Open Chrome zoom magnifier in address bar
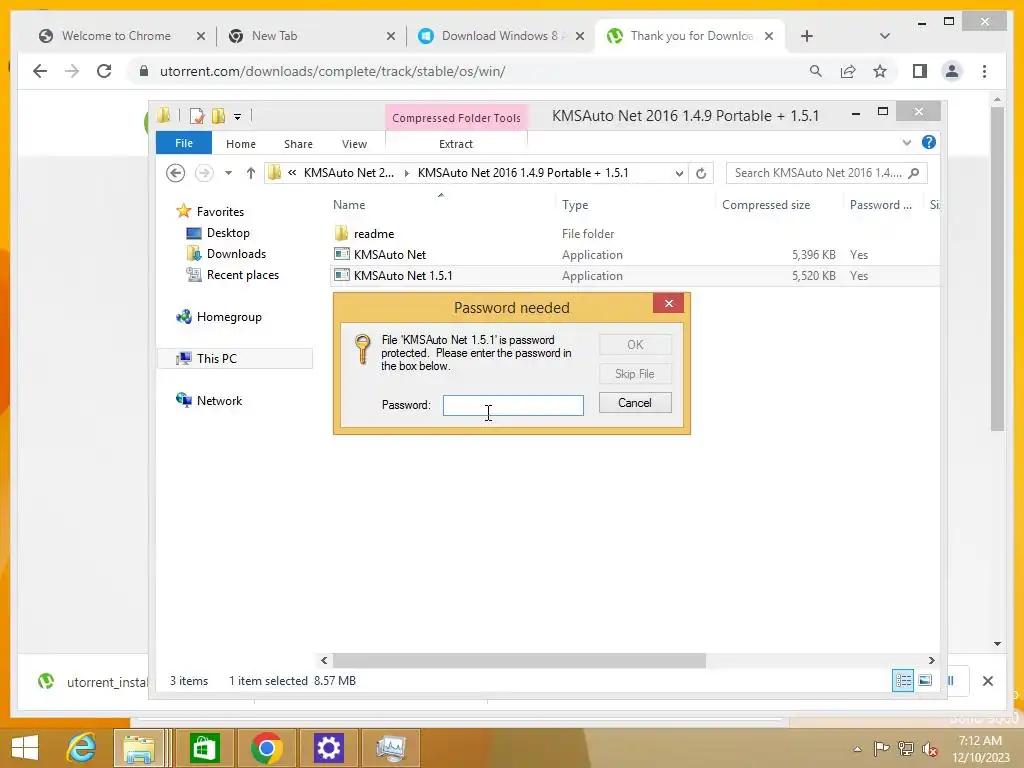The height and width of the screenshot is (768, 1024). pyautogui.click(x=816, y=71)
